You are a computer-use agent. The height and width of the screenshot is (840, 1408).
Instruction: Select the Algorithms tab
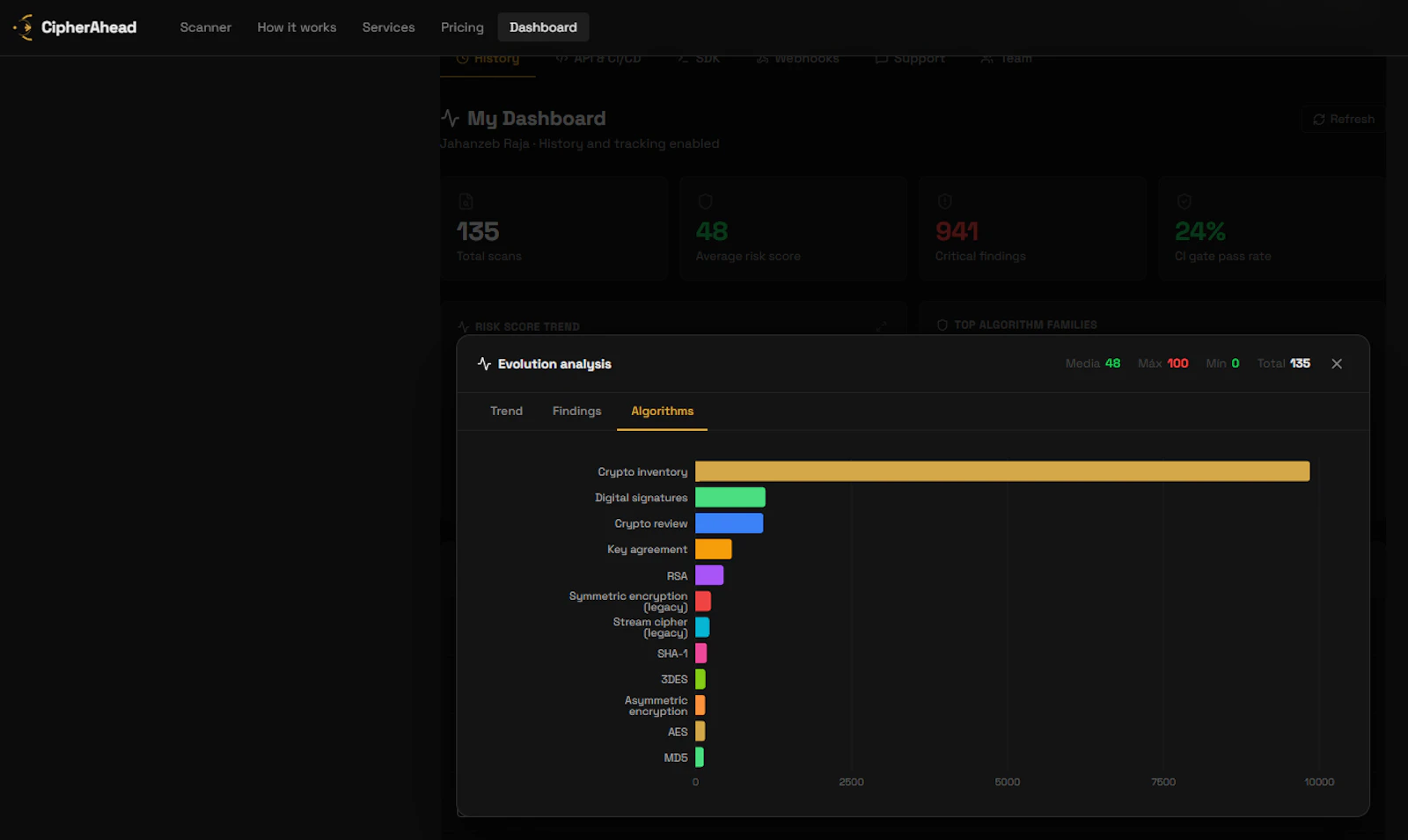(x=662, y=412)
